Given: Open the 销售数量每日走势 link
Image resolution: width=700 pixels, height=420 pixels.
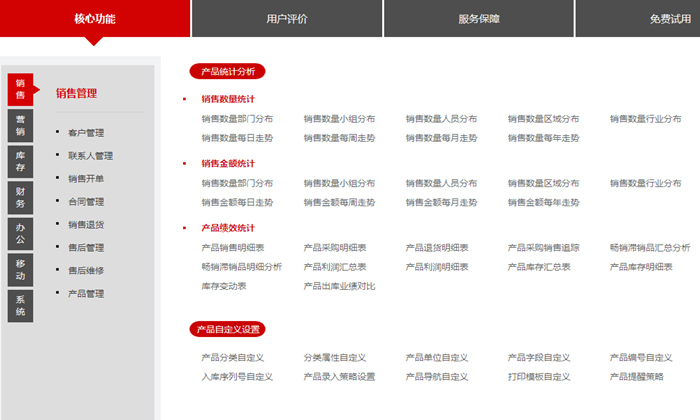Looking at the screenshot, I should (237, 137).
